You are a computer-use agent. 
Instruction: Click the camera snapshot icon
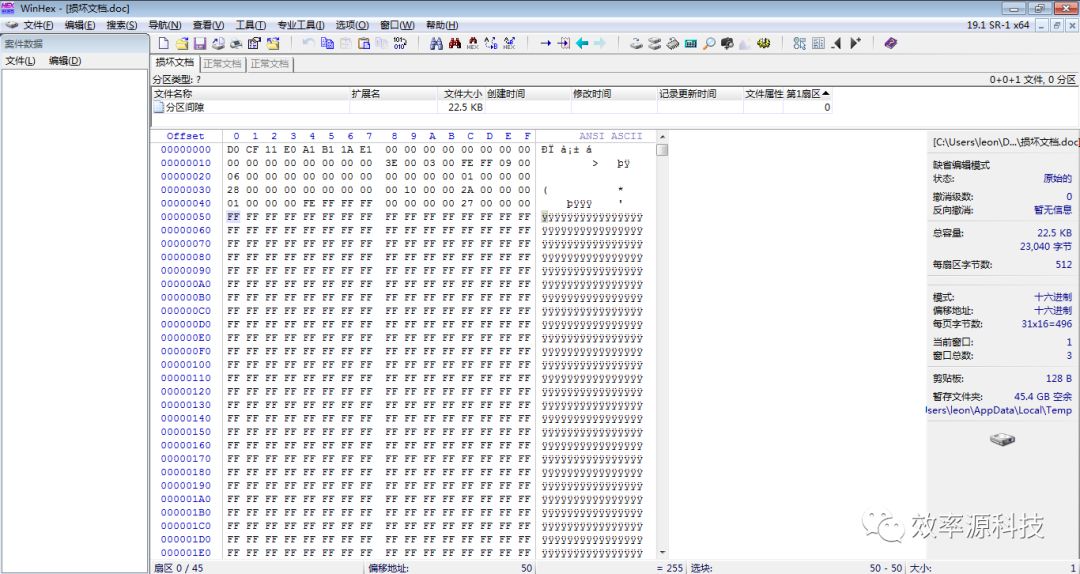pos(727,43)
